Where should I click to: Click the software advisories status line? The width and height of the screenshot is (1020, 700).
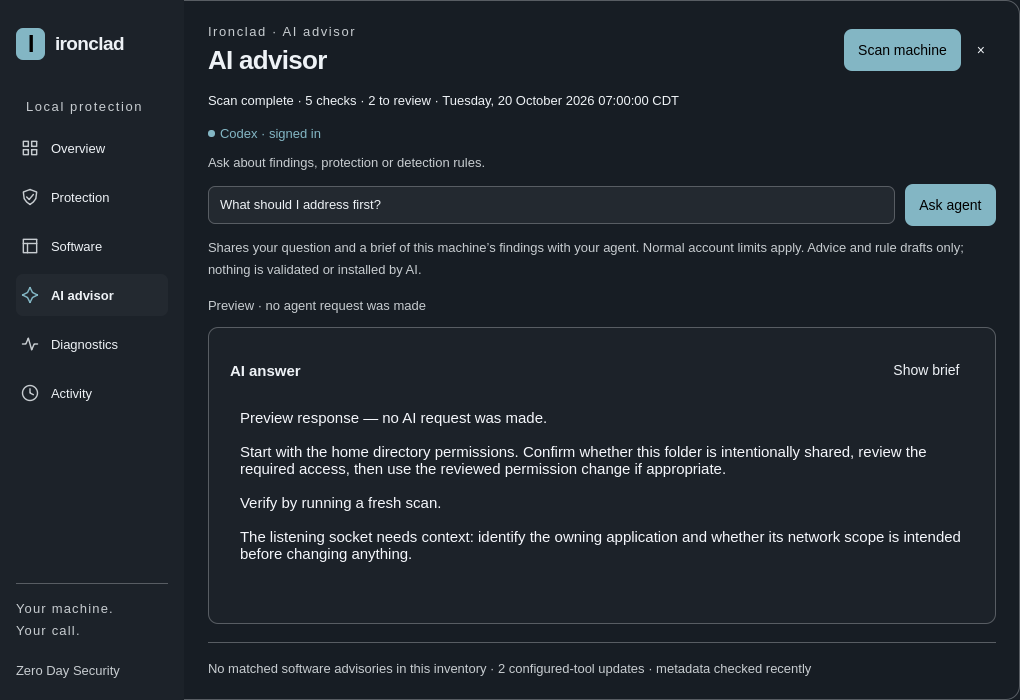(509, 669)
